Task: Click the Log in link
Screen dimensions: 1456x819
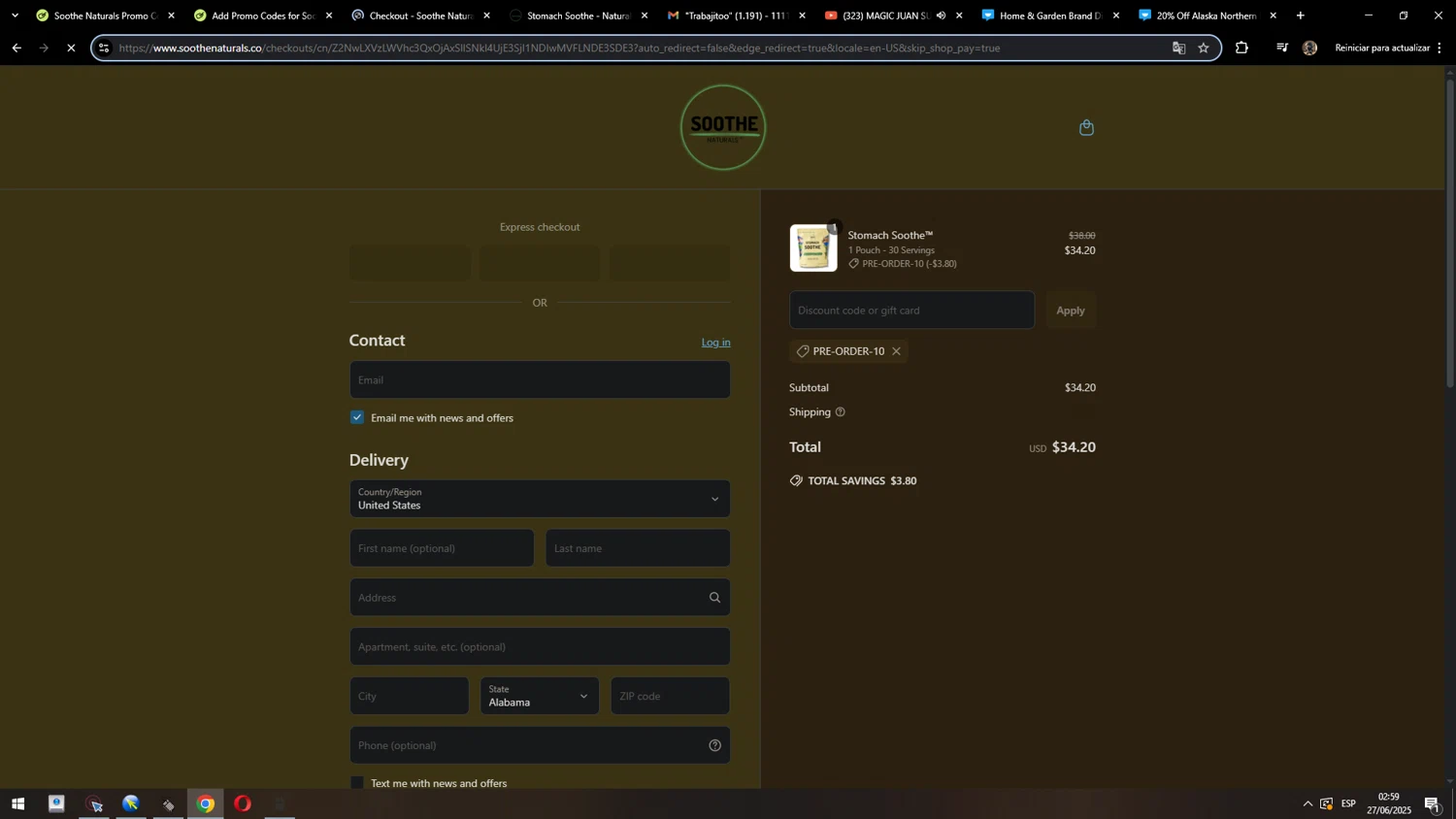Action: point(715,343)
